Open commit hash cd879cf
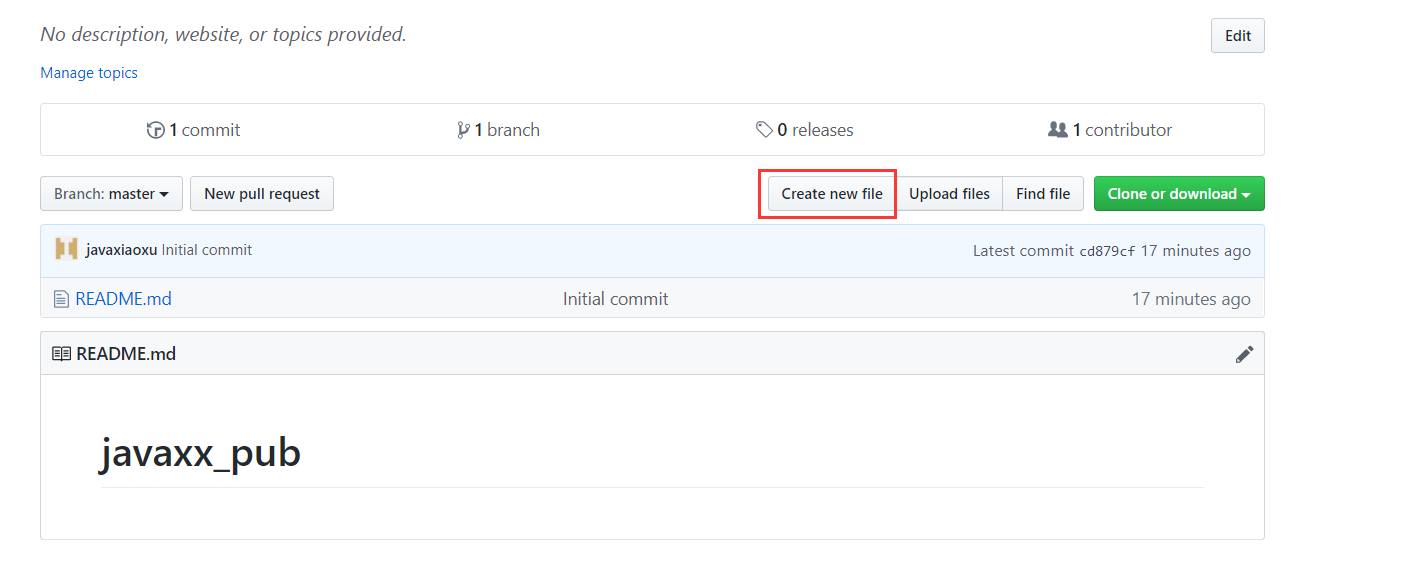1406x587 pixels. 1107,251
